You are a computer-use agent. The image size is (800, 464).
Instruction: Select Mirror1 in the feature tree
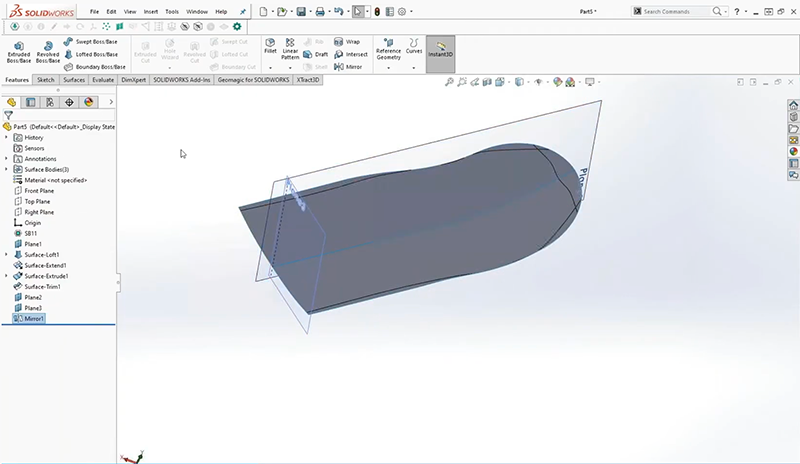click(x=35, y=319)
